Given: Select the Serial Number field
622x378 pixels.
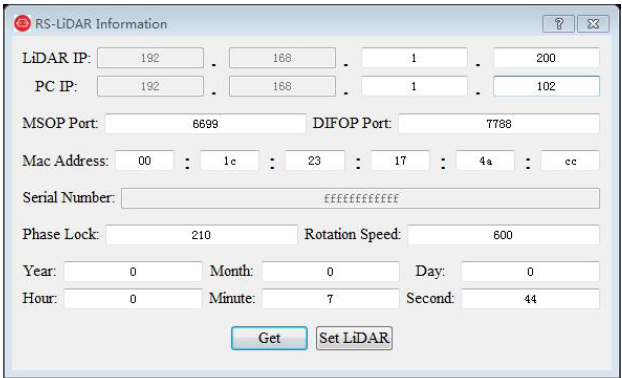Looking at the screenshot, I should click(x=360, y=198).
